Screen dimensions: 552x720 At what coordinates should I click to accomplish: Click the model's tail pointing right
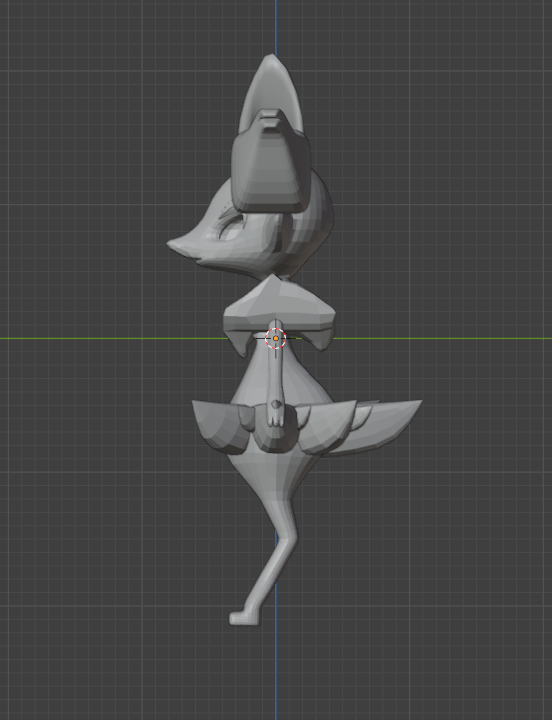tap(374, 427)
